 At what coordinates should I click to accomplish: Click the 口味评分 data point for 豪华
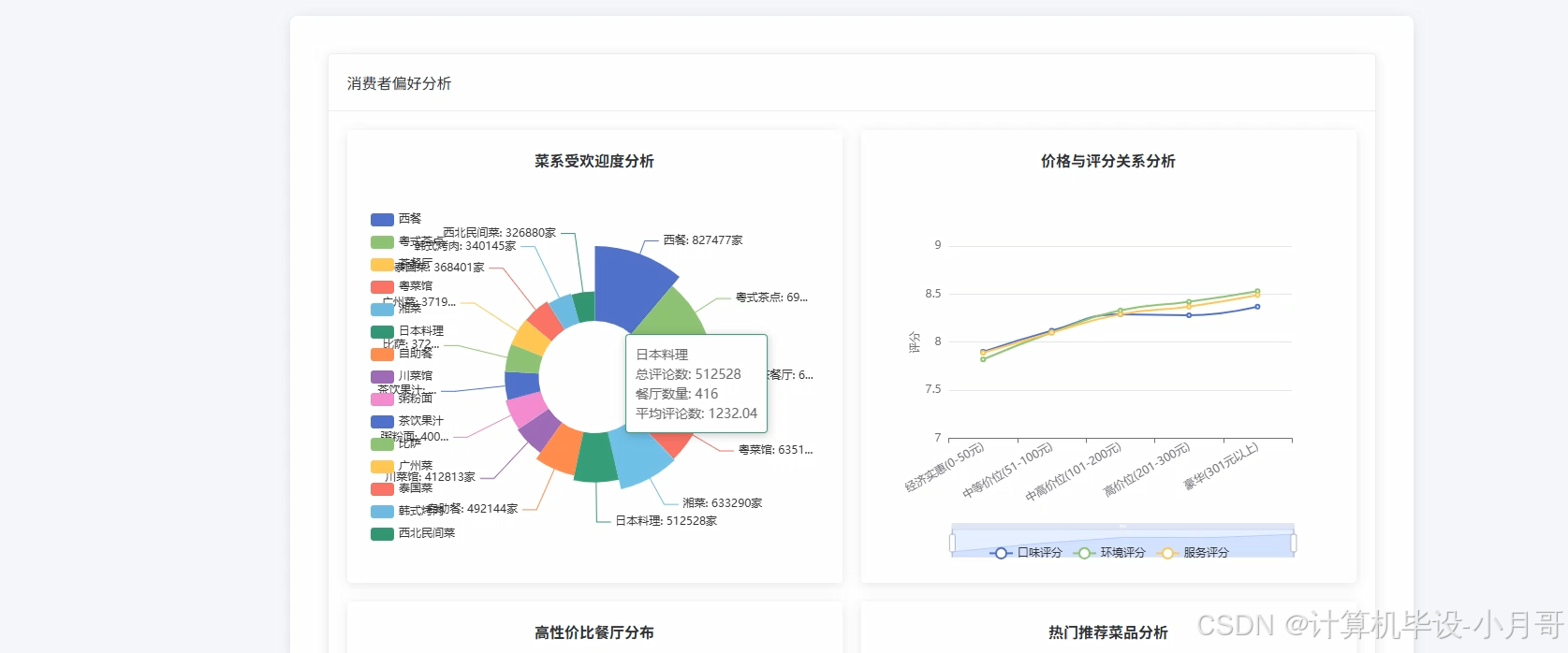1257,307
